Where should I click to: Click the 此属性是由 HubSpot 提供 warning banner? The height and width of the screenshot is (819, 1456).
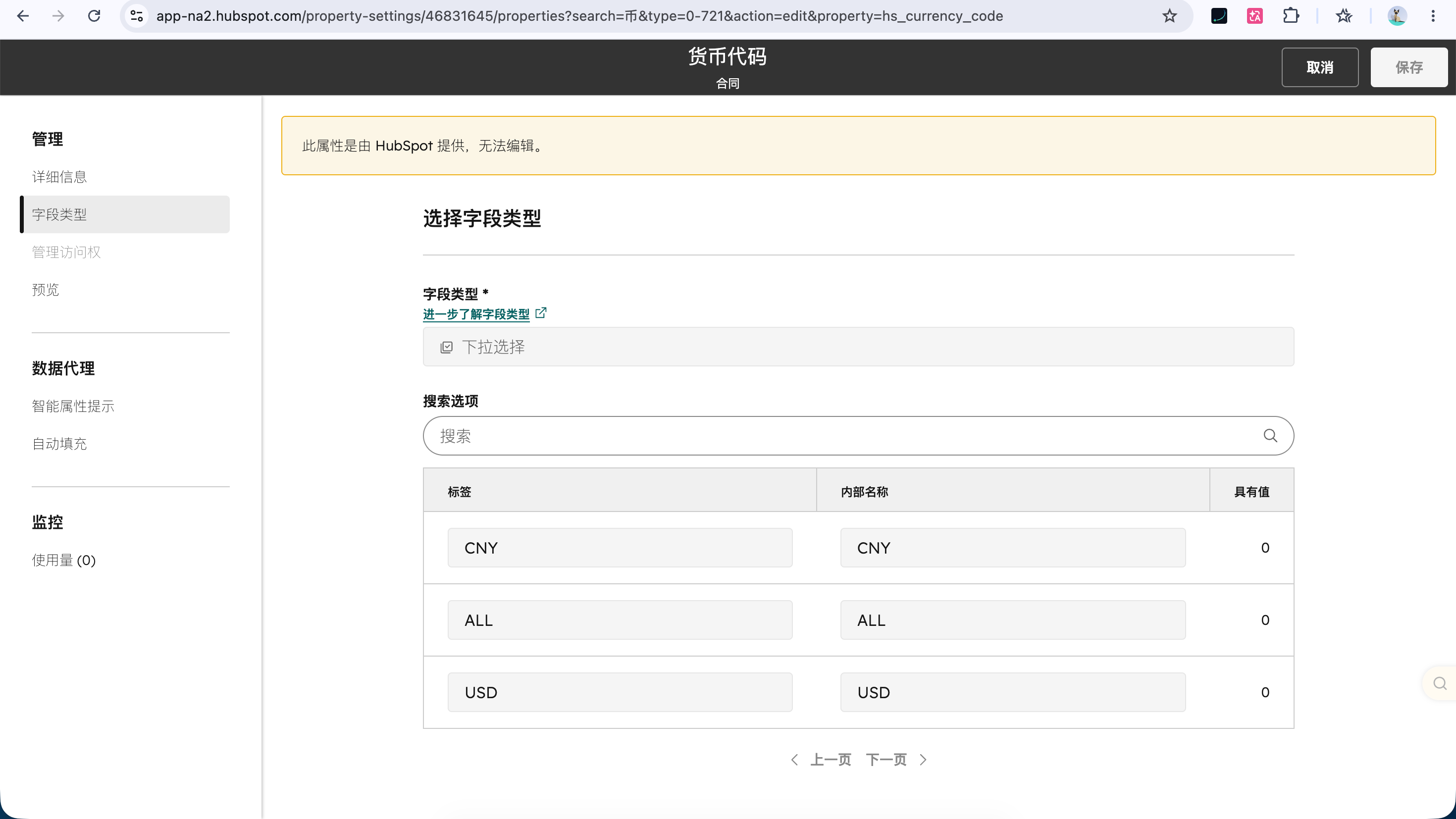coord(858,146)
